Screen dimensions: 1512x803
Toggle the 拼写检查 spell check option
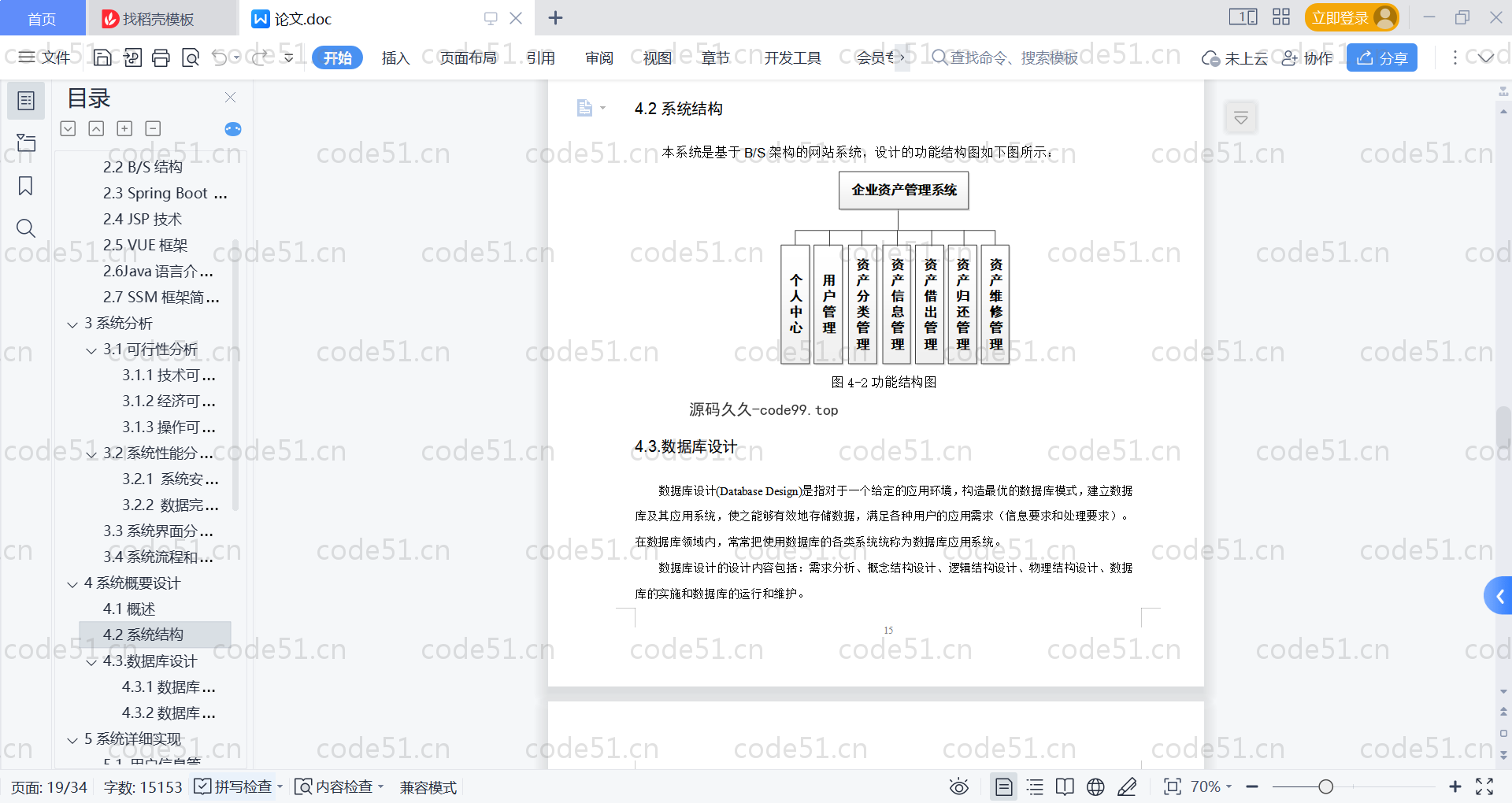click(x=235, y=786)
